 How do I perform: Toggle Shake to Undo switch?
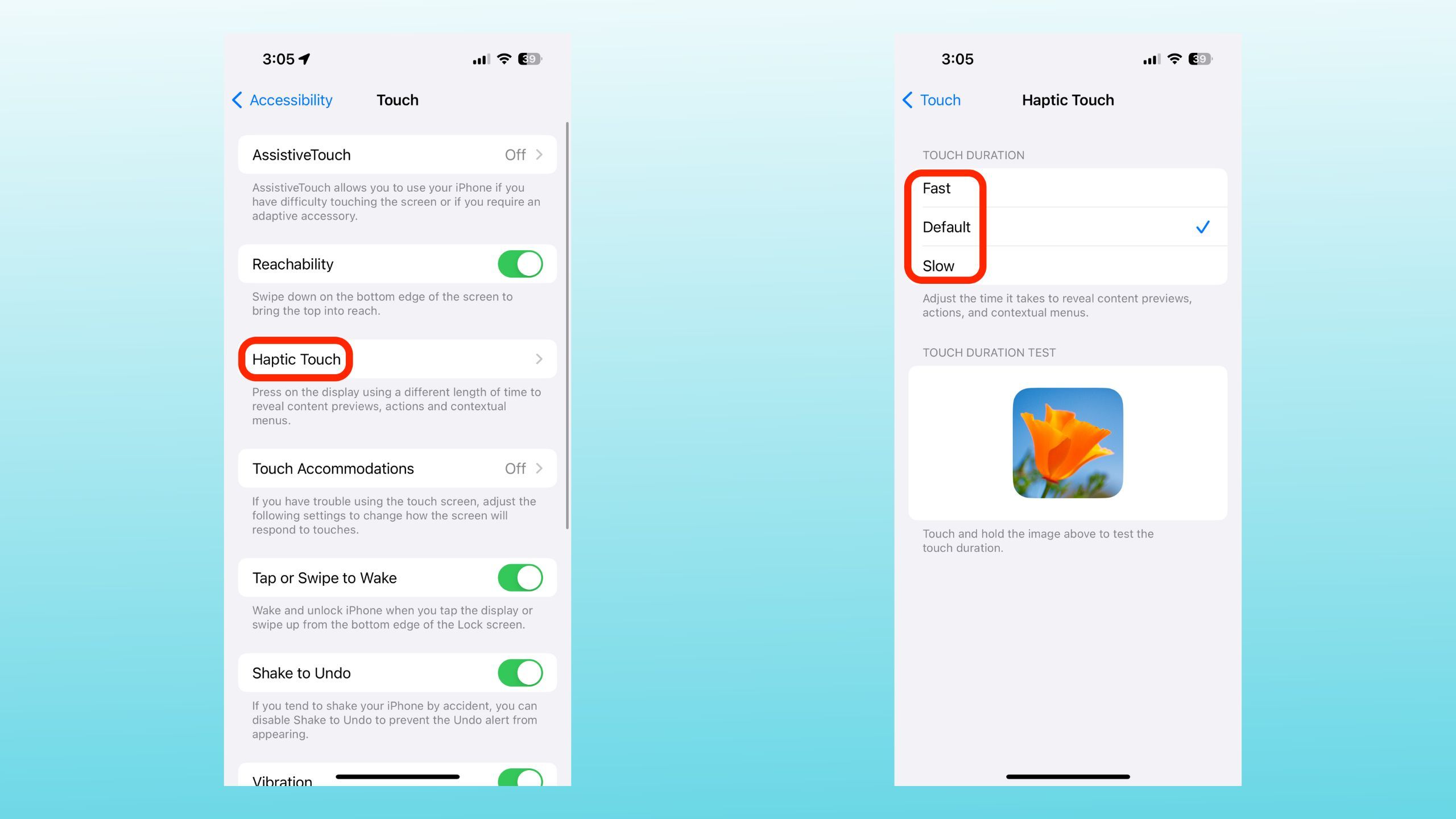(x=521, y=672)
